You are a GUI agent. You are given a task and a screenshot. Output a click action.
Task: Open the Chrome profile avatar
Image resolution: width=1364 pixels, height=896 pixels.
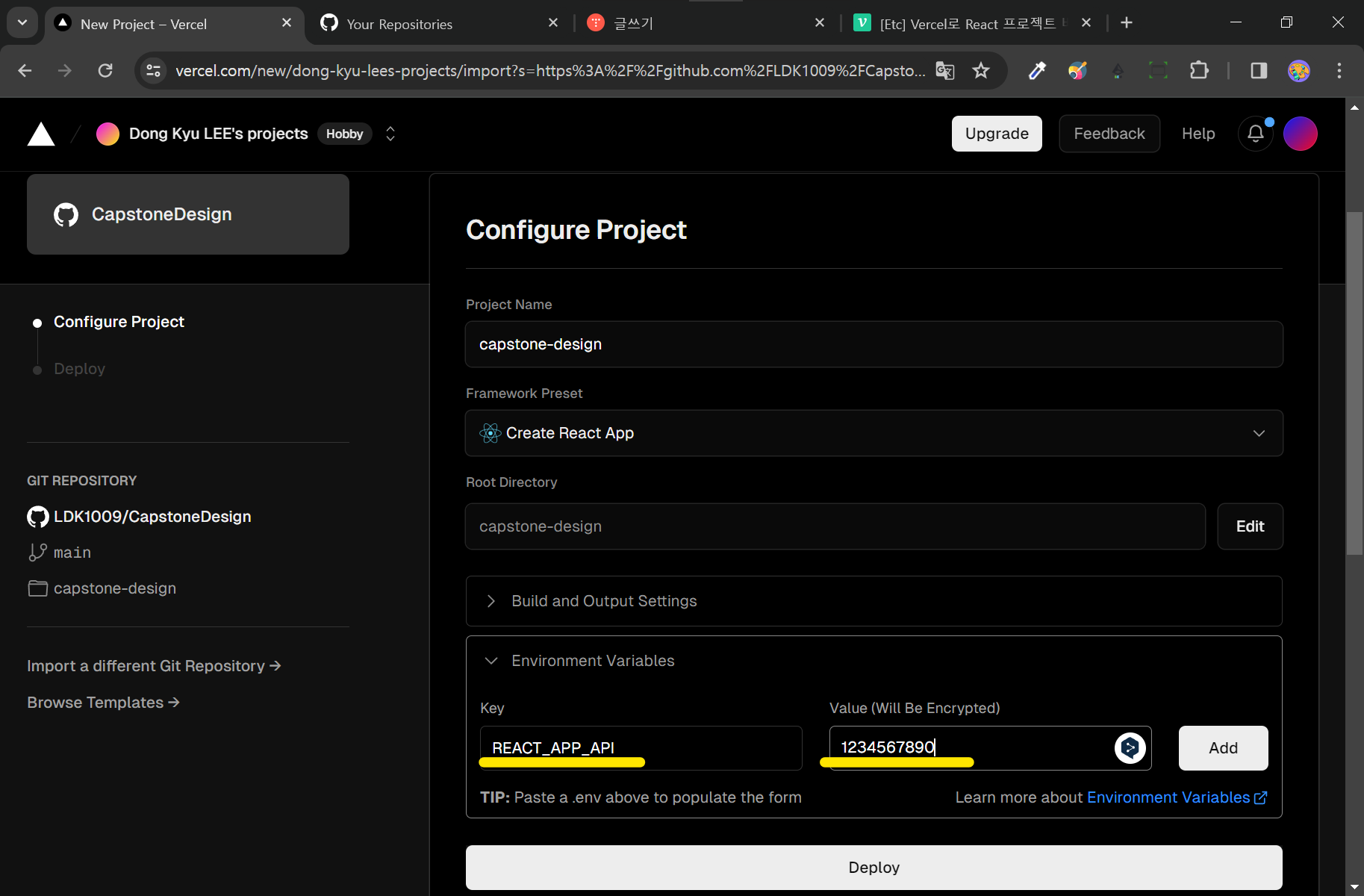[1299, 71]
